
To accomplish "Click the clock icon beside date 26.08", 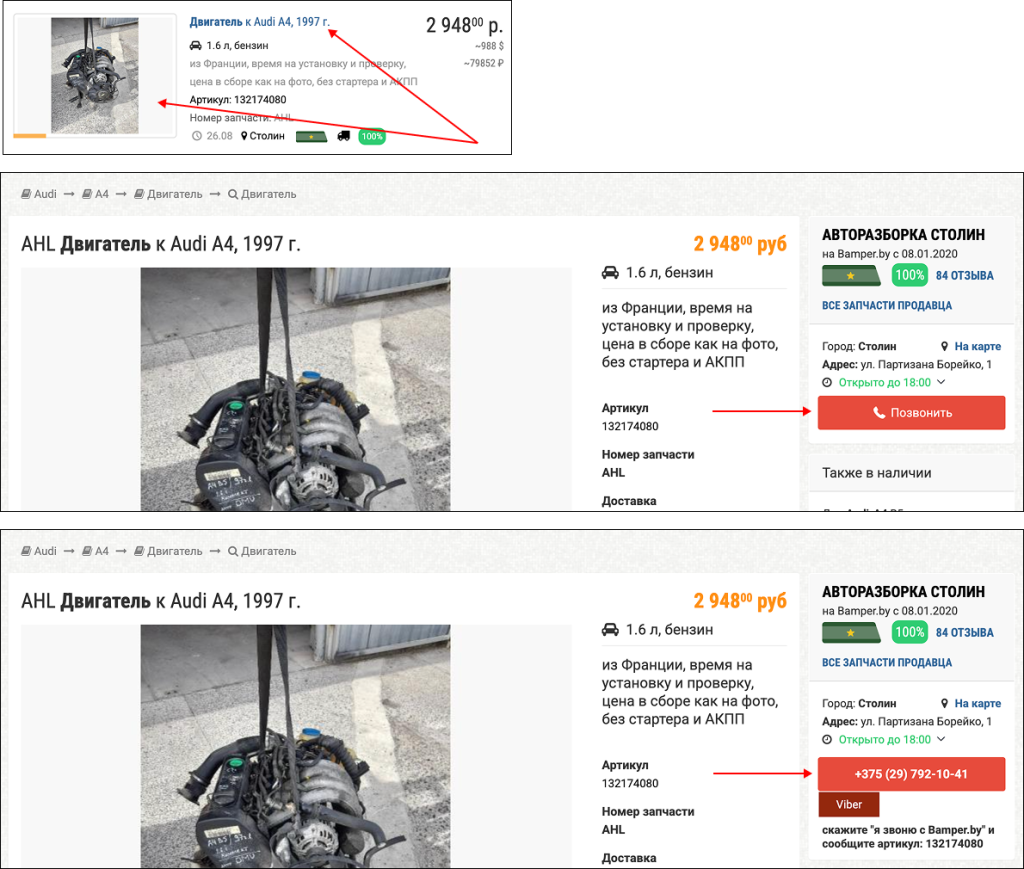I will pos(196,136).
